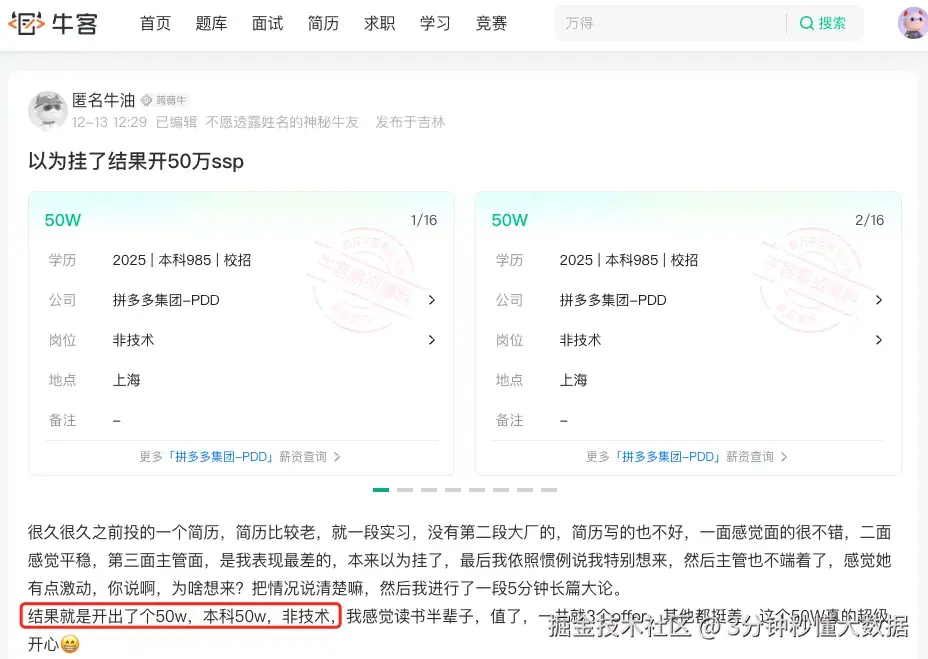The height and width of the screenshot is (659, 928).
Task: Click 拼多多集团-PDD company in card 2/16
Action: (613, 300)
